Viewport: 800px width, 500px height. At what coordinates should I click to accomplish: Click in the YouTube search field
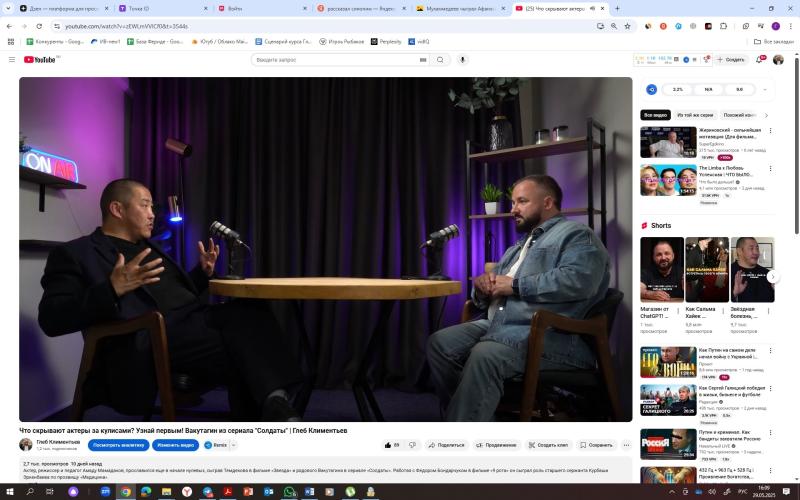(335, 60)
